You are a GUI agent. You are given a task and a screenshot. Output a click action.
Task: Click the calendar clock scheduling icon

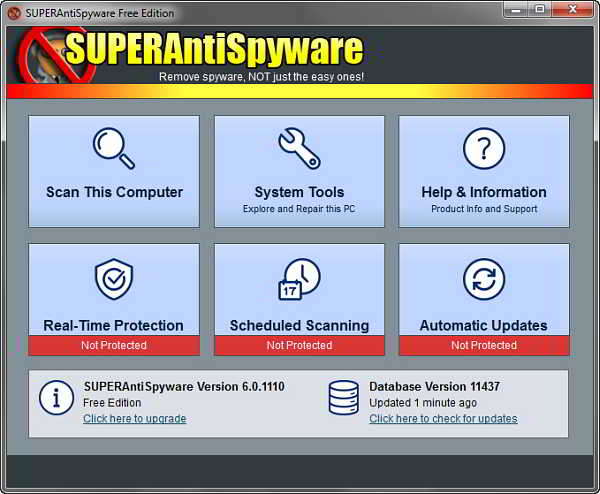(299, 279)
